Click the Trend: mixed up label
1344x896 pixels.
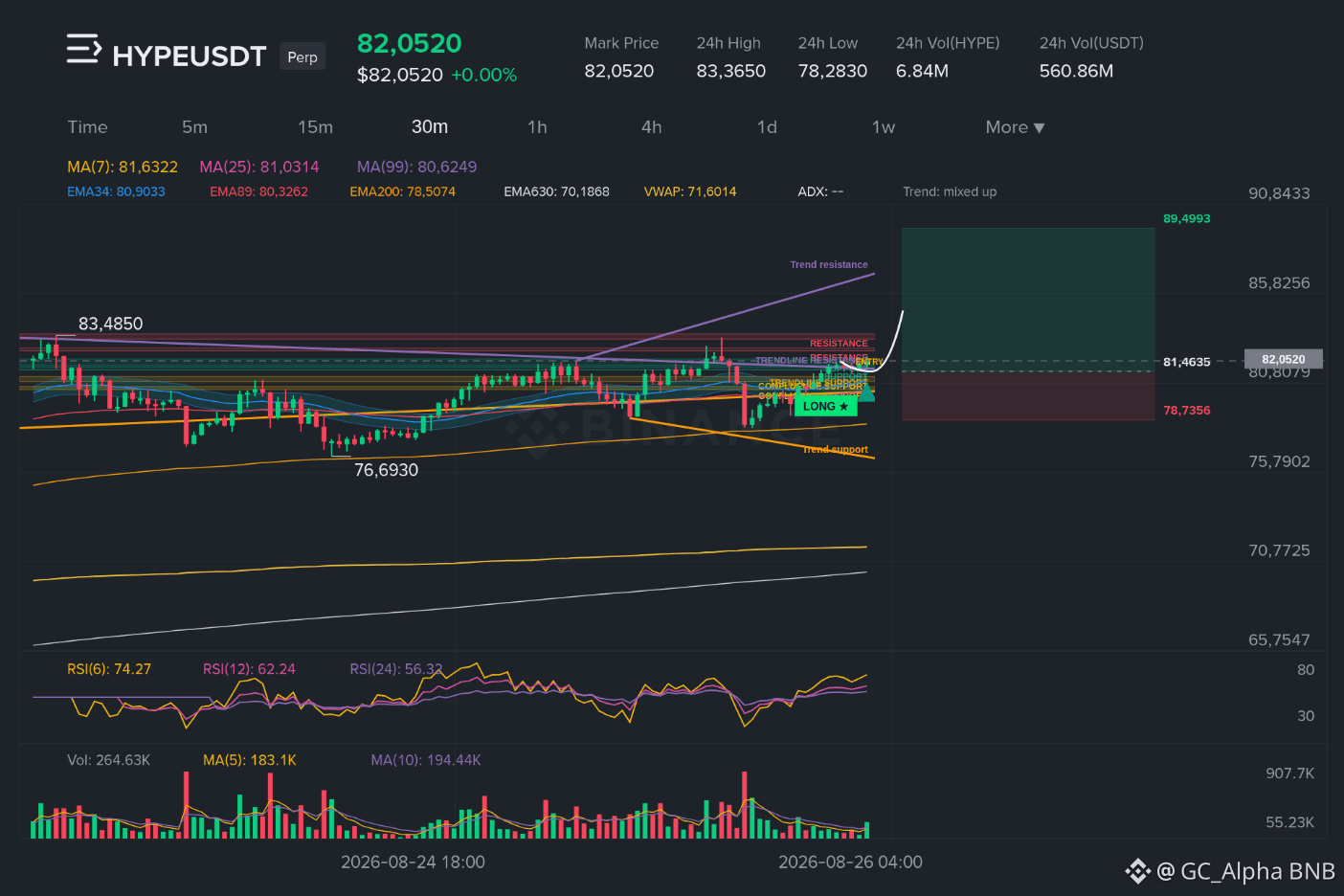950,191
